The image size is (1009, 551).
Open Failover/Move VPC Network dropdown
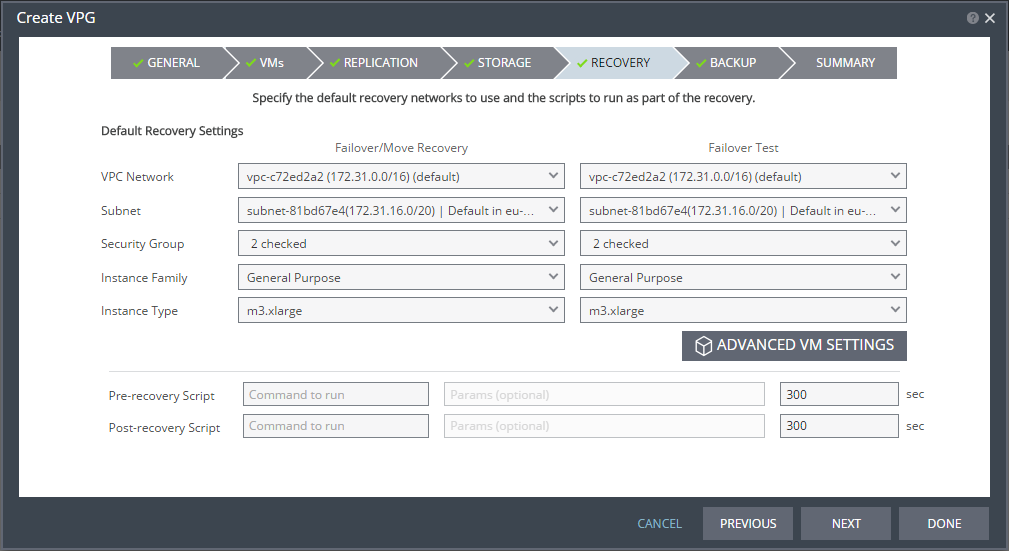(x=401, y=176)
